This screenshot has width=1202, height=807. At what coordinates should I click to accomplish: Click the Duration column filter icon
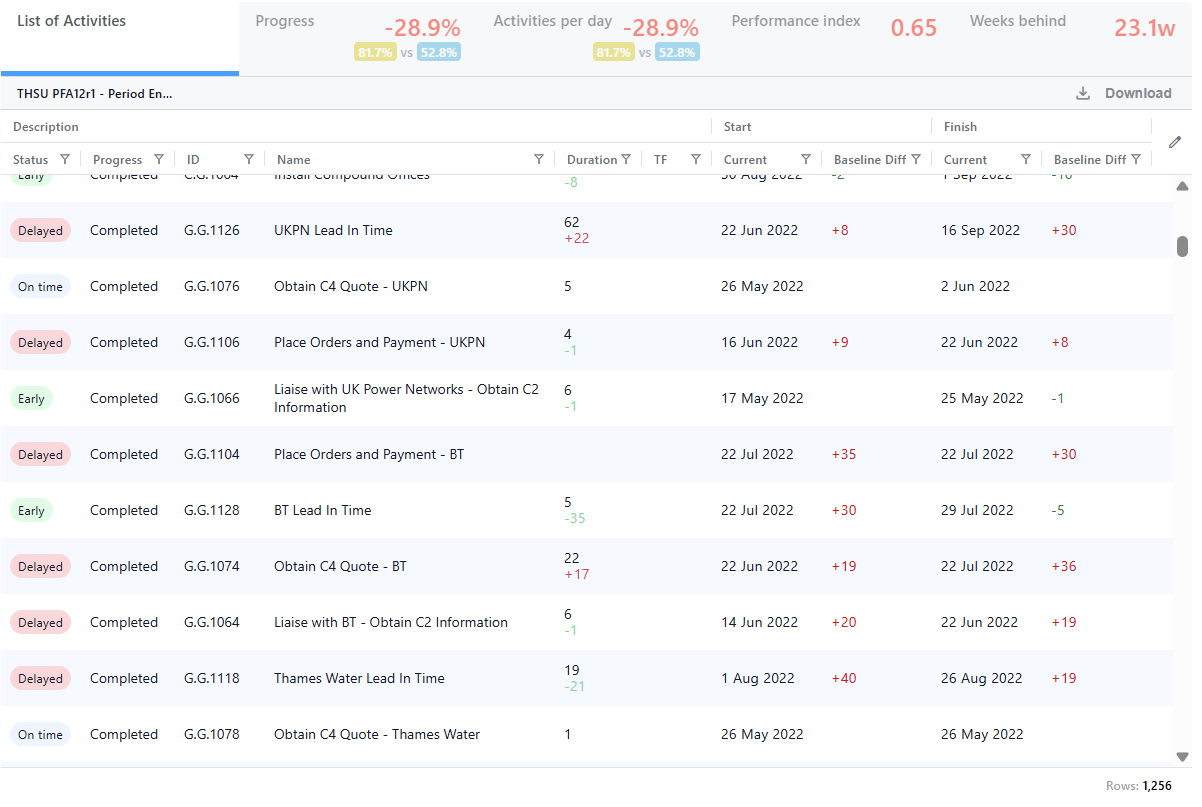626,159
